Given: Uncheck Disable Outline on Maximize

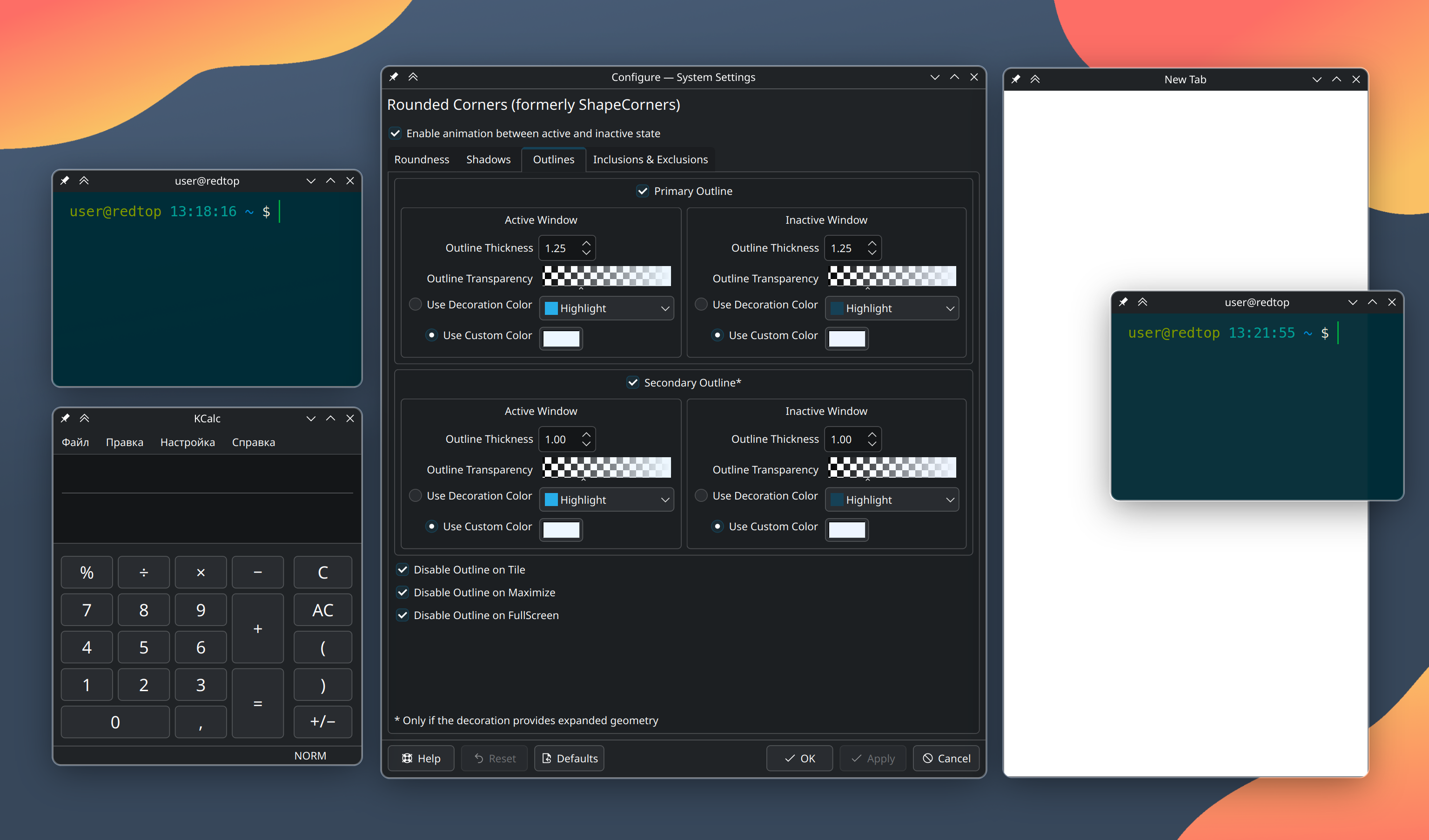Looking at the screenshot, I should (403, 592).
